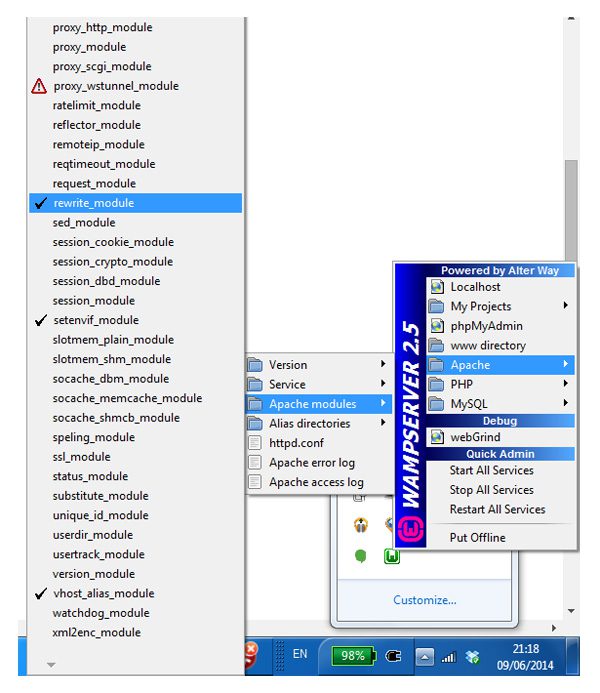
Task: Click the EN language indicator
Action: pyautogui.click(x=300, y=654)
